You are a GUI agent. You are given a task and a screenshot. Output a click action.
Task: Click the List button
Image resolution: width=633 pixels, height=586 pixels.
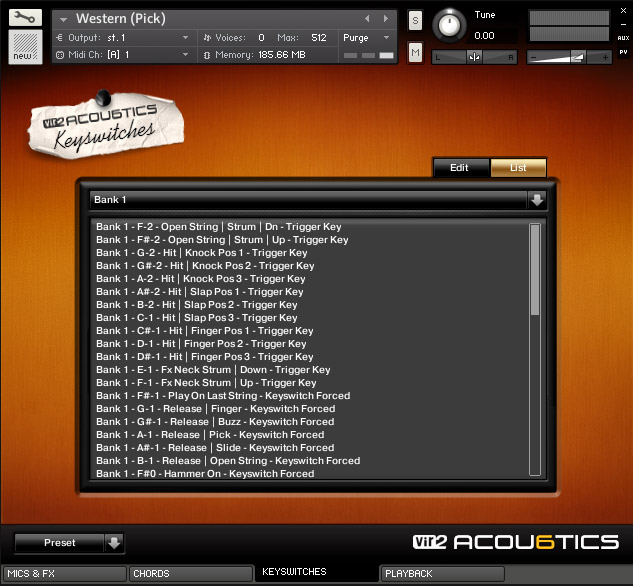coord(518,168)
